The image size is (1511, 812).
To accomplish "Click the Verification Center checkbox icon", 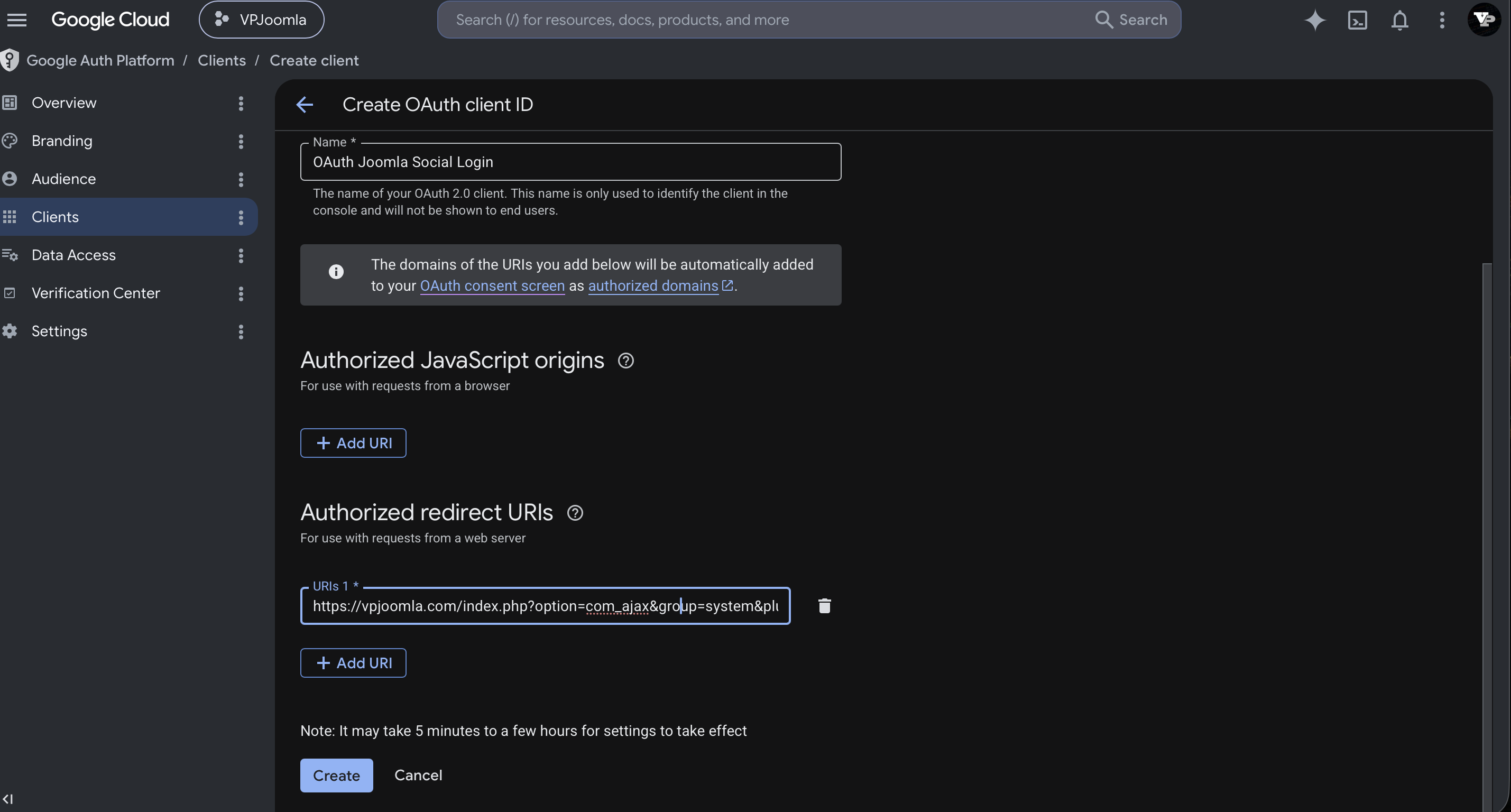I will coord(10,293).
